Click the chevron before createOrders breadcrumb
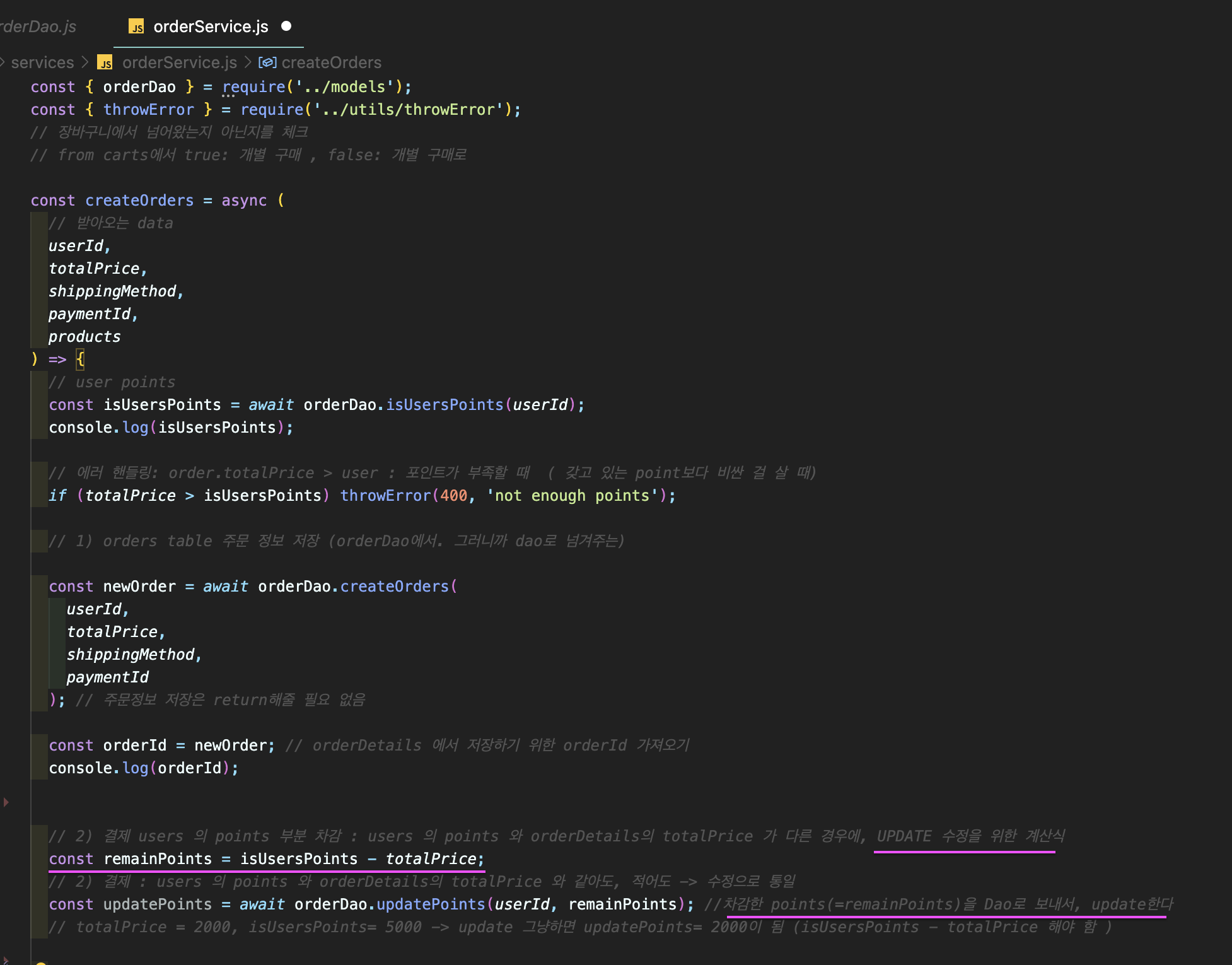The image size is (1232, 965). pyautogui.click(x=247, y=62)
